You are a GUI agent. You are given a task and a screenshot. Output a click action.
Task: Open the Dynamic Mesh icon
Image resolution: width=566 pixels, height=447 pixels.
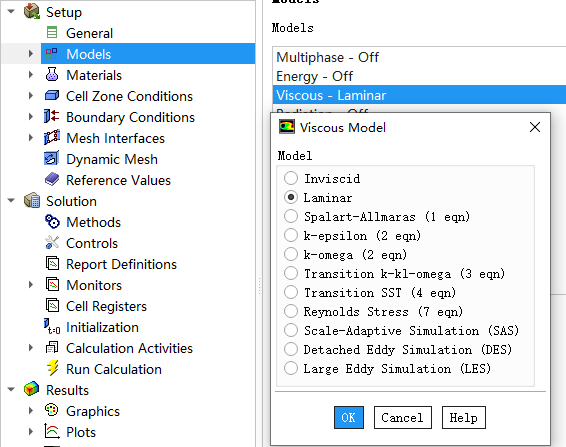[52, 159]
